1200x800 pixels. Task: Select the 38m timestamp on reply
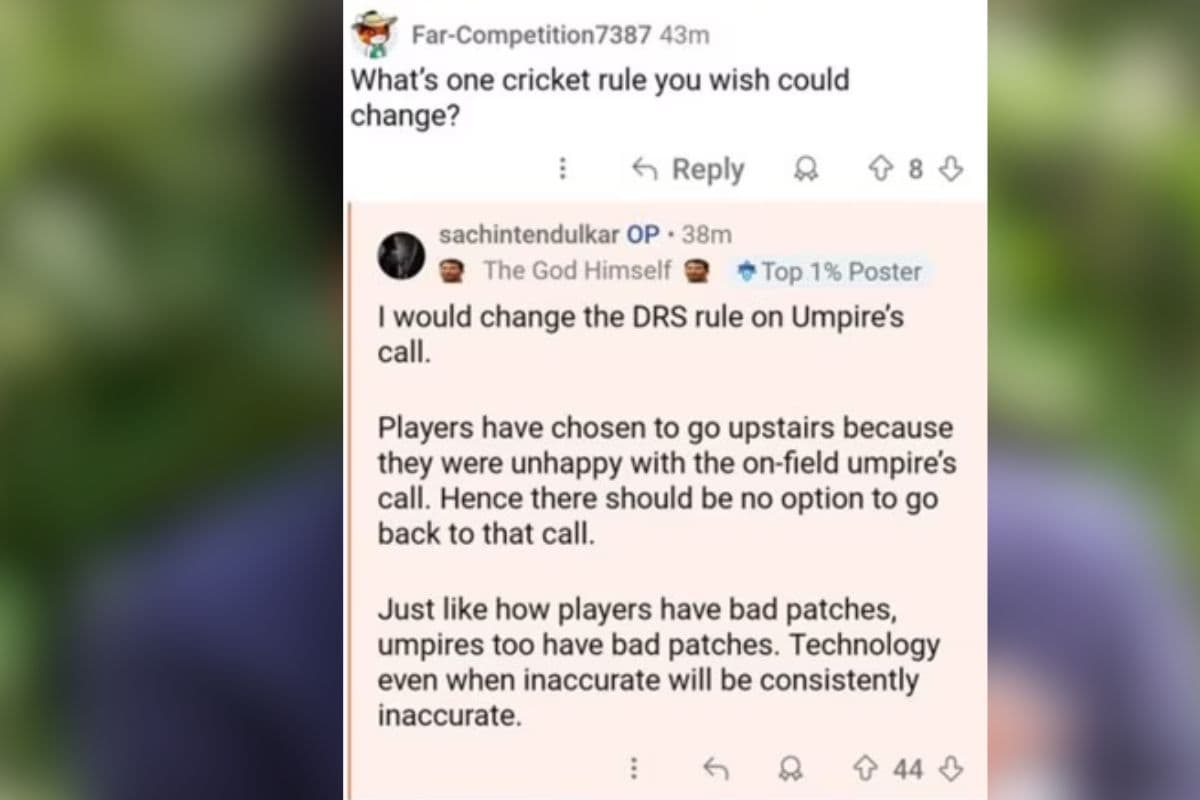pos(706,235)
